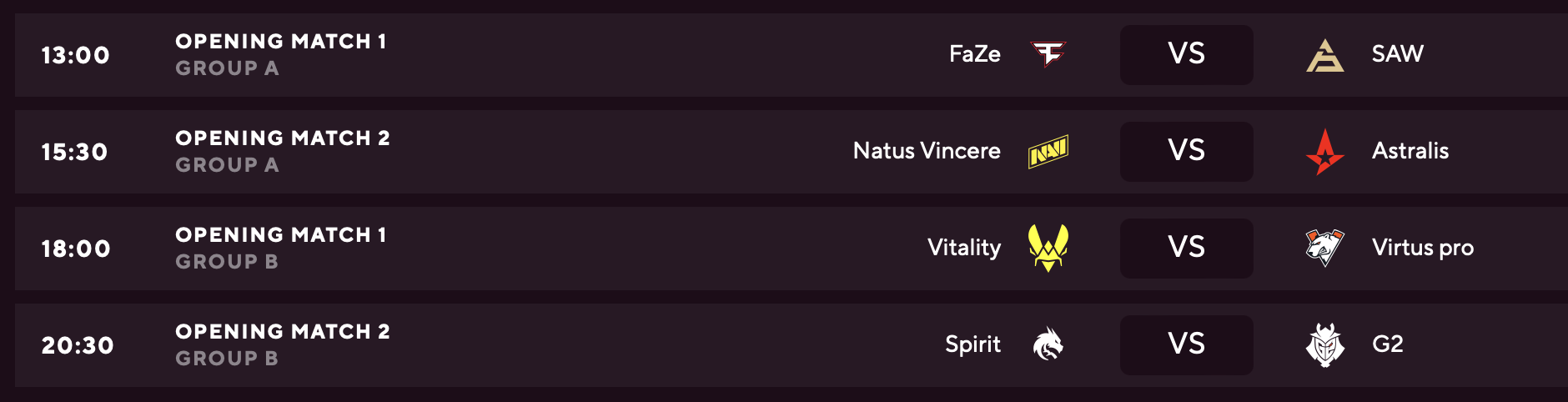
Task: Open the Natus Vincere vs Astralis VS button
Action: pos(1186,152)
